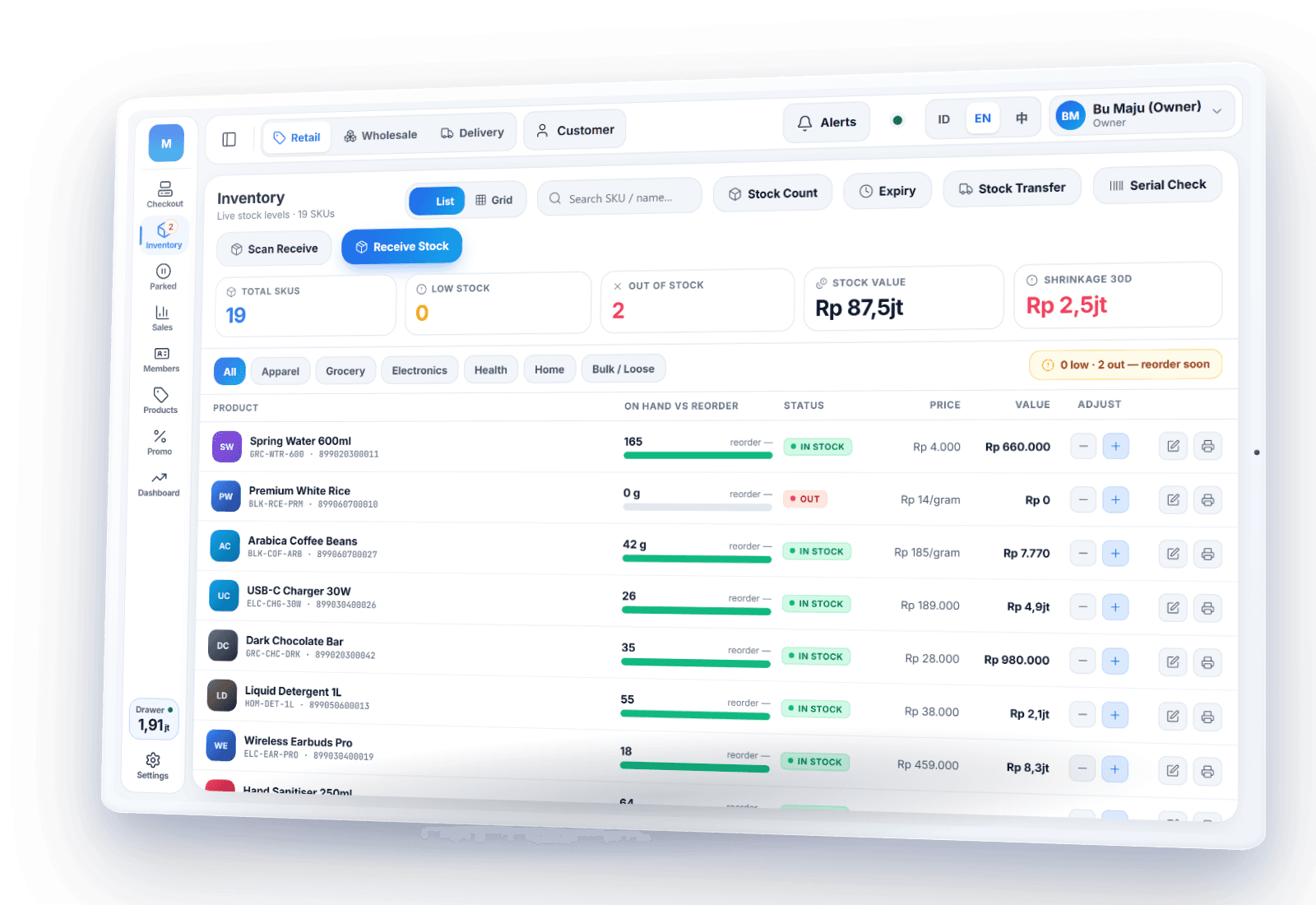1316x905 pixels.
Task: Increase stock for Spring Water 600ml
Action: point(1115,446)
